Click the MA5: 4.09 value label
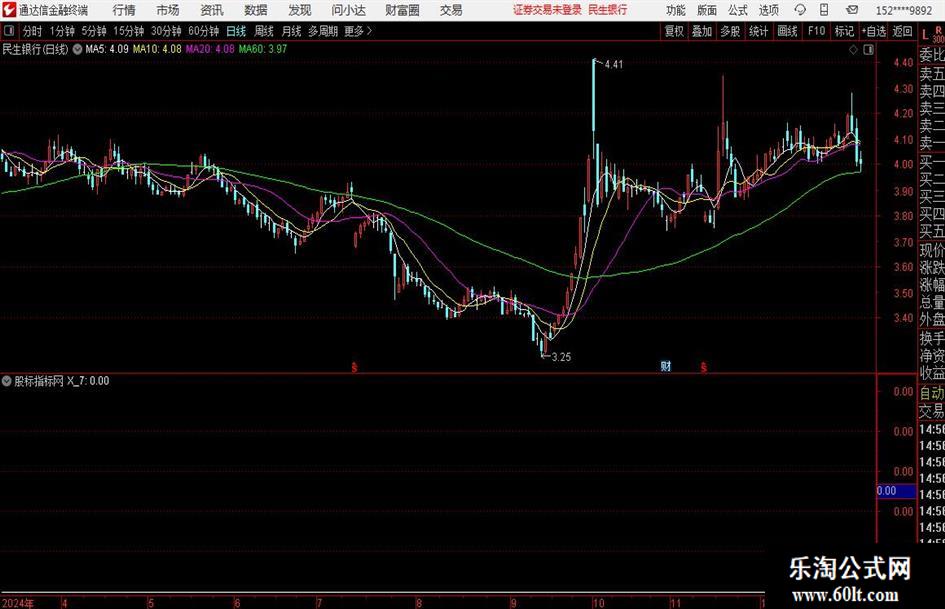Viewport: 945px width, 609px height. click(x=107, y=49)
